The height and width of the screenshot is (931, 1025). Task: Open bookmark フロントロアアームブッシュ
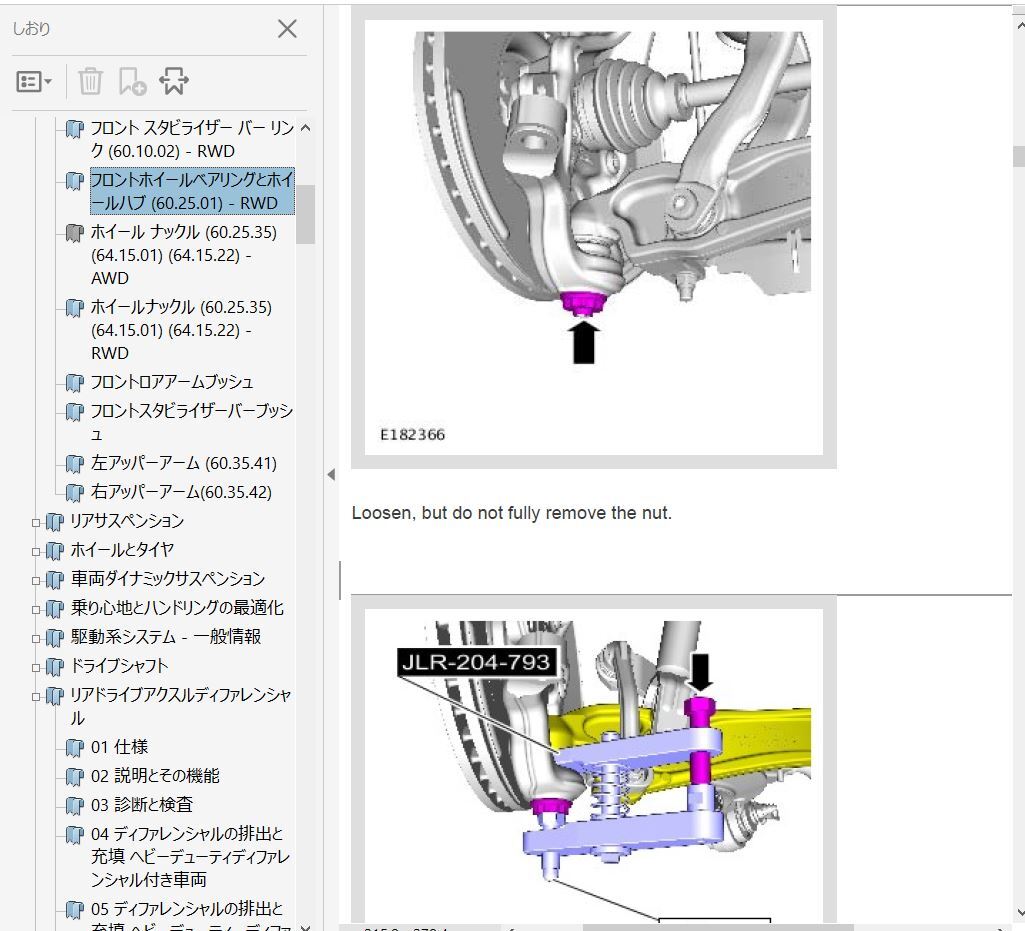click(x=172, y=382)
